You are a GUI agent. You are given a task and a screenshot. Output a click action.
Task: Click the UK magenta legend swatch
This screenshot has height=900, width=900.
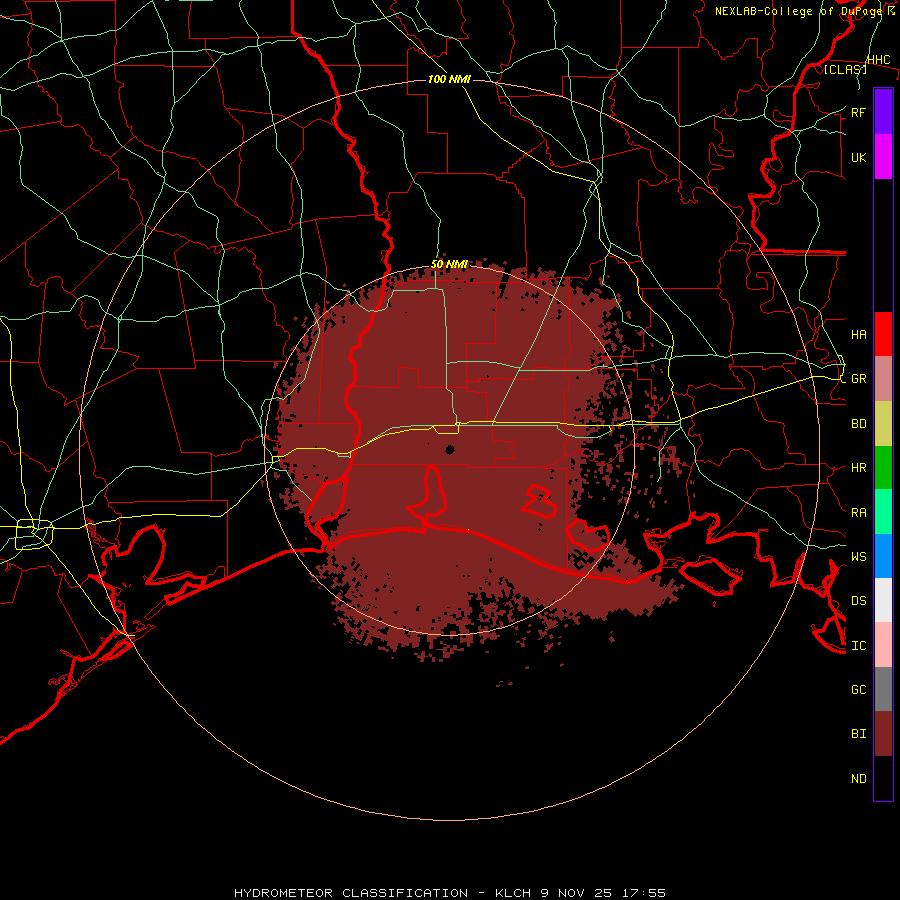(883, 157)
